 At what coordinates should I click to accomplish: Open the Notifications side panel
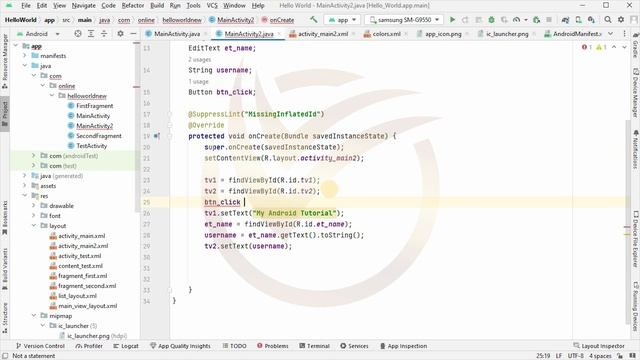(636, 149)
